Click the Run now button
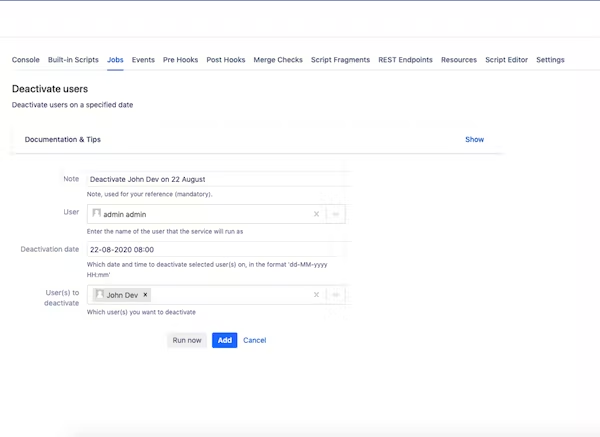Image resolution: width=600 pixels, height=437 pixels. tap(187, 340)
